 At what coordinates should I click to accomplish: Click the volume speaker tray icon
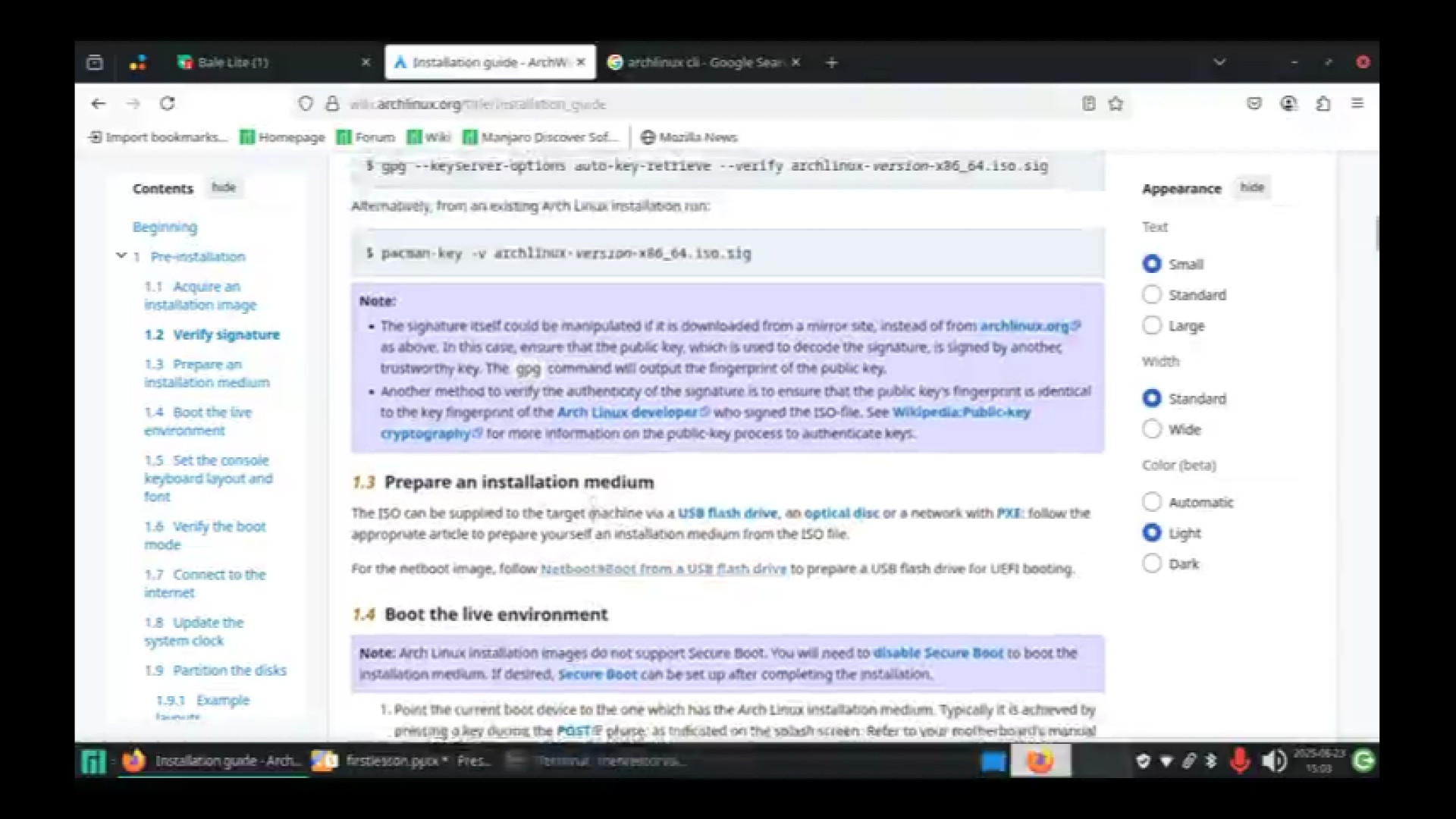coord(1273,761)
